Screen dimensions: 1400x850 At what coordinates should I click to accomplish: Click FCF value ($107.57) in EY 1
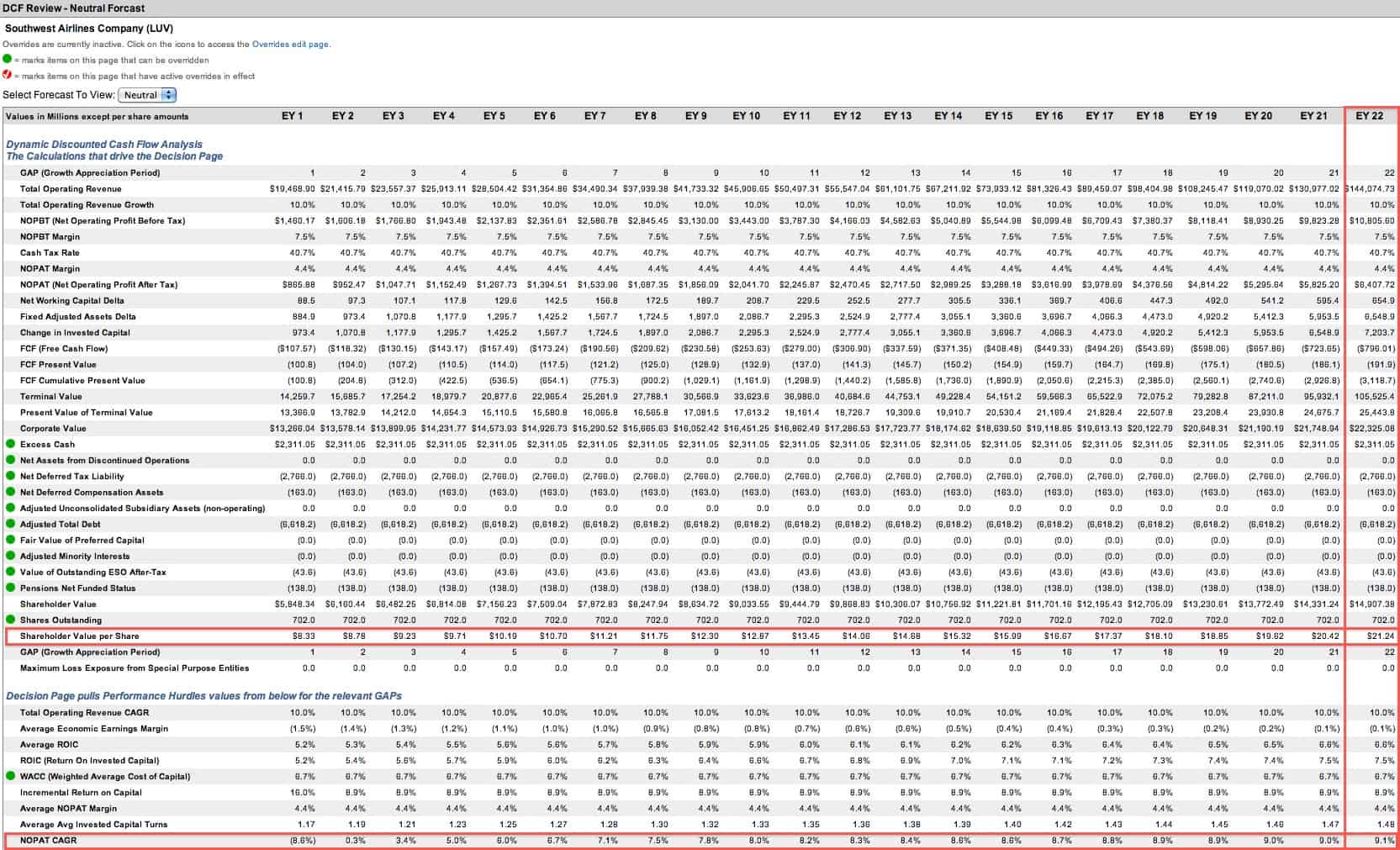297,348
